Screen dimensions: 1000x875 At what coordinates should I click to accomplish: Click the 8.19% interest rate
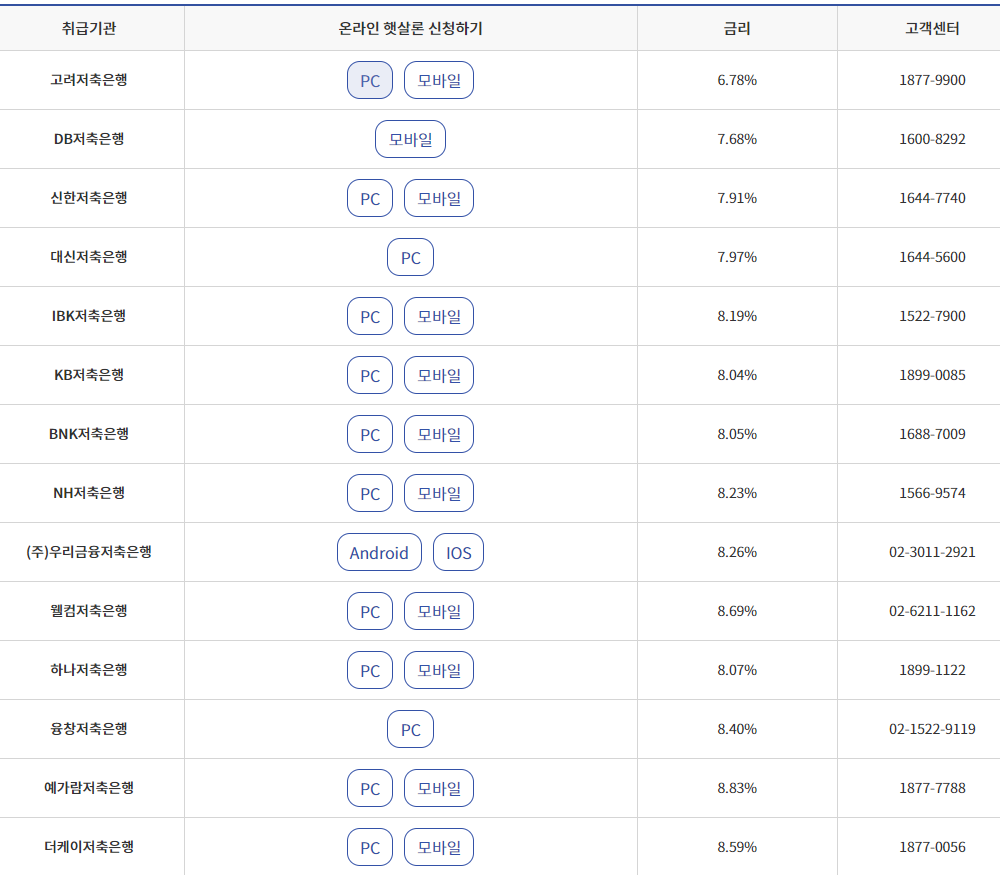click(737, 316)
